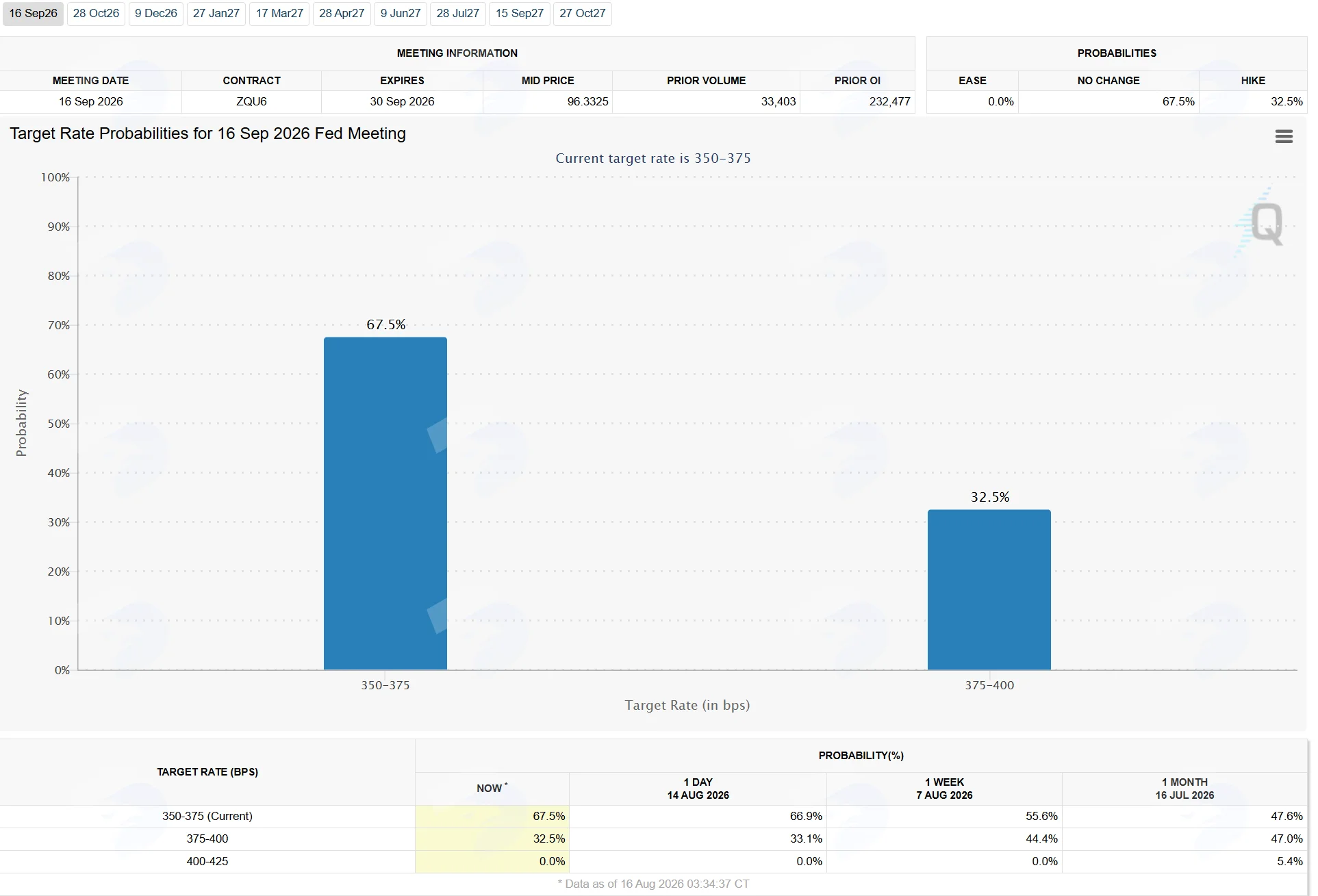Choose the 28 Jul27 meeting tab
The width and height of the screenshot is (1318, 896).
[x=458, y=14]
